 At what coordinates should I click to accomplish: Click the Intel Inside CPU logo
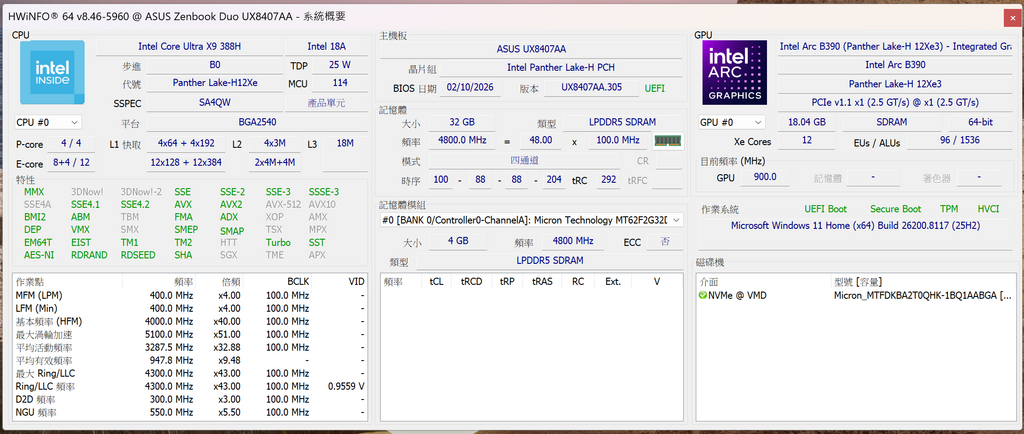tap(52, 72)
